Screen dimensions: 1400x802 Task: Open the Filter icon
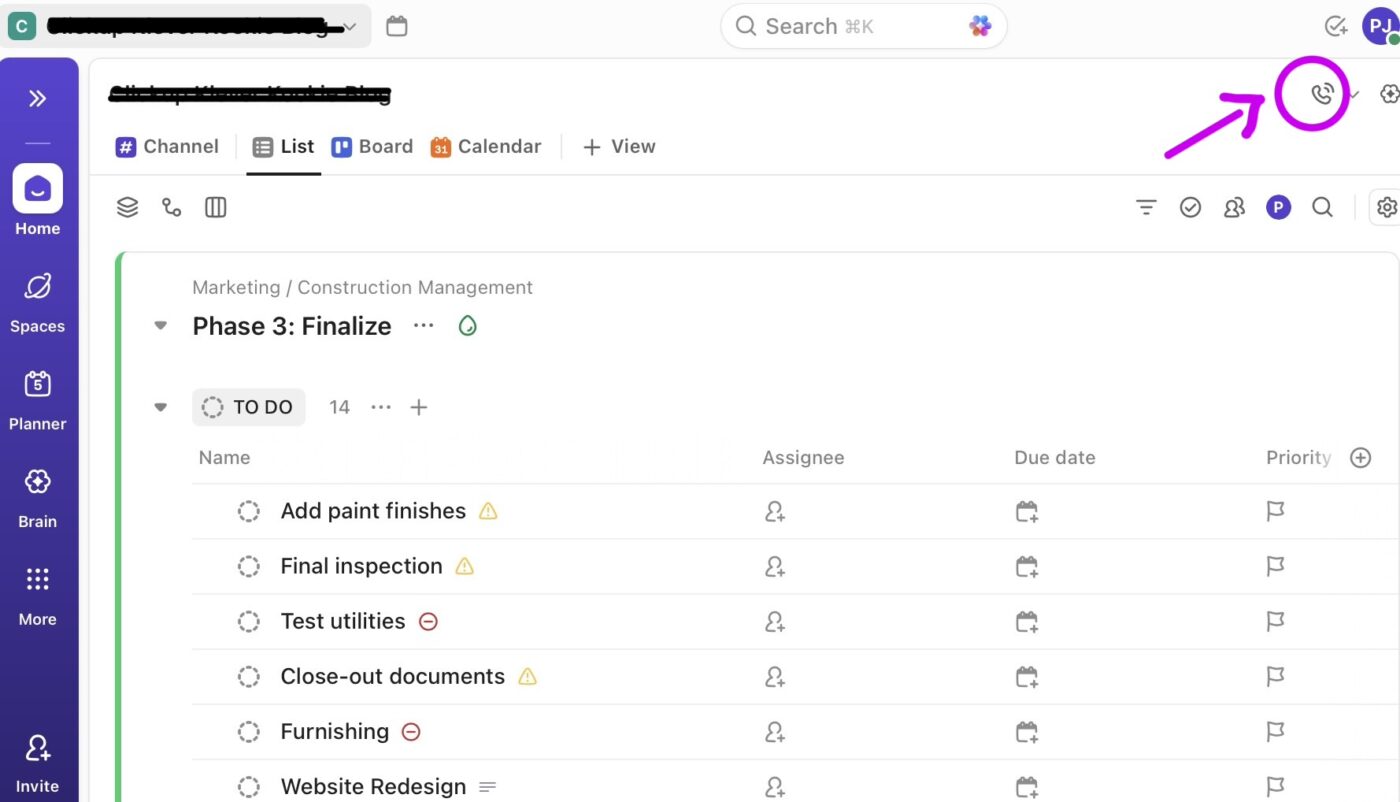[1145, 207]
